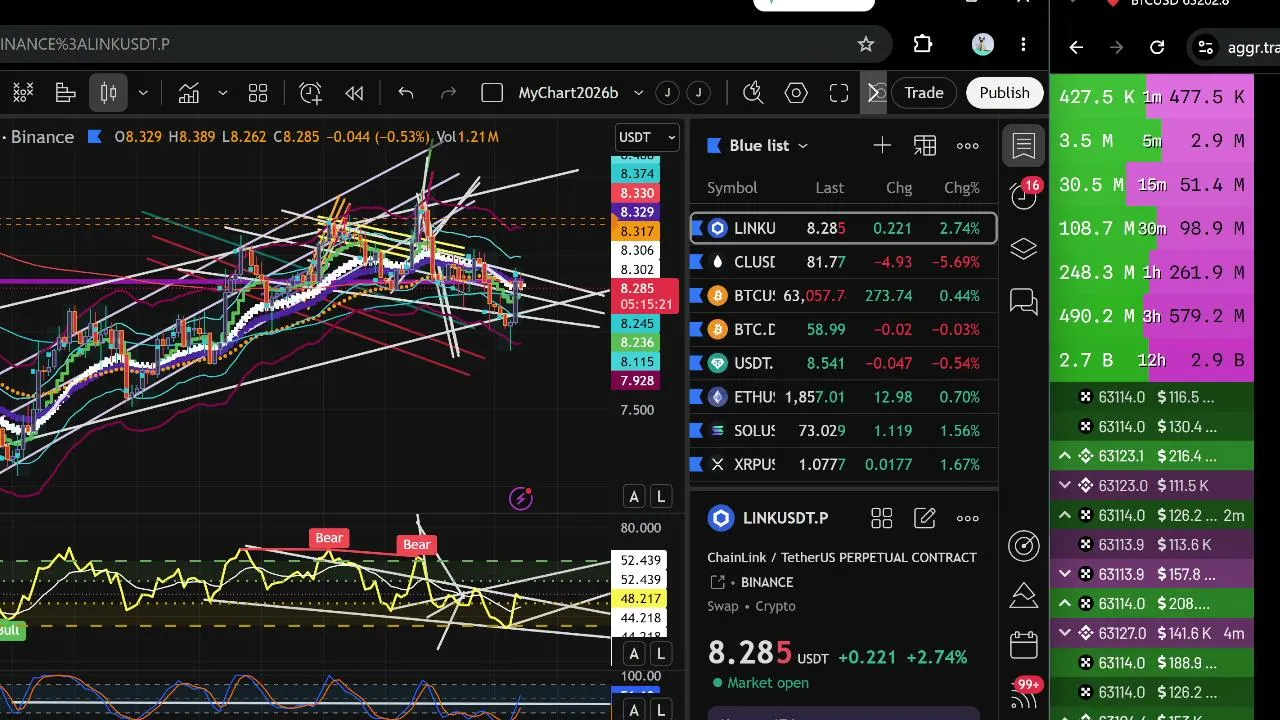Redo the chart action
The width and height of the screenshot is (1280, 720).
coord(448,93)
